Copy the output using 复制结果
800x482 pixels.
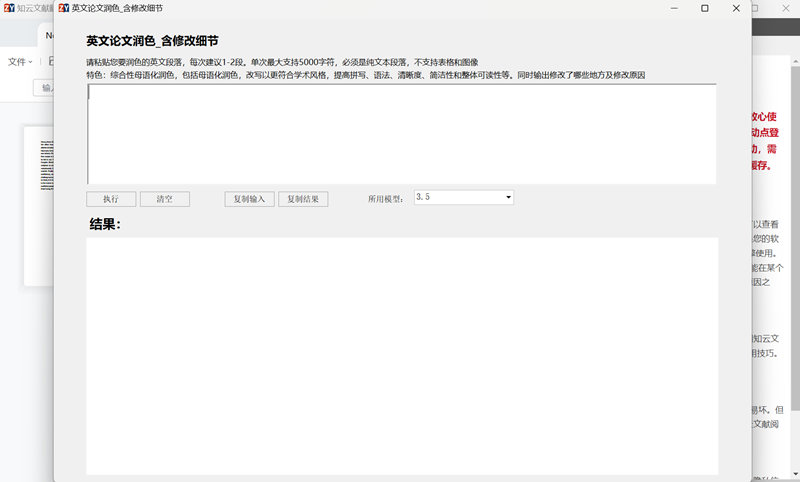point(302,199)
